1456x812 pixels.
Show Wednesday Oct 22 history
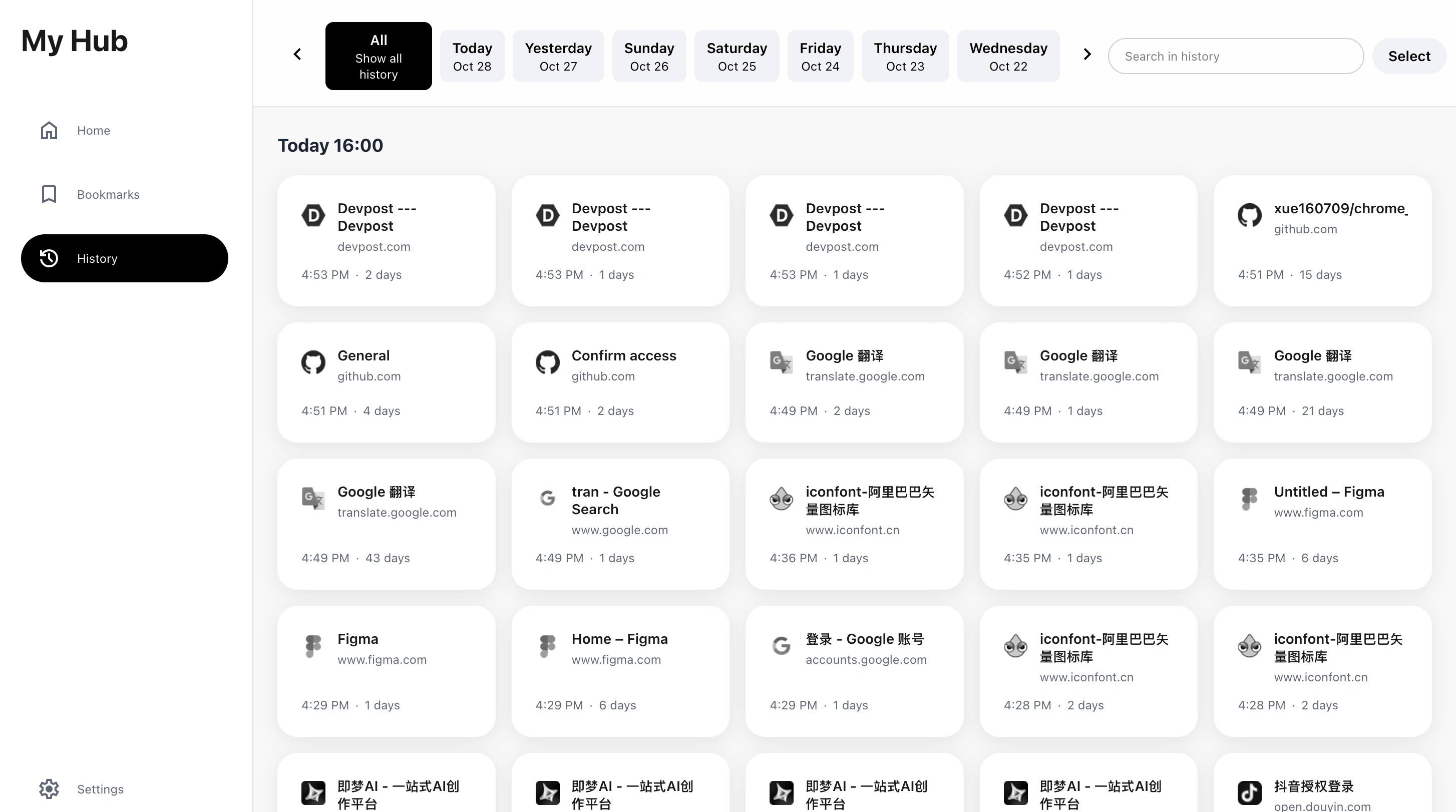pos(1008,56)
